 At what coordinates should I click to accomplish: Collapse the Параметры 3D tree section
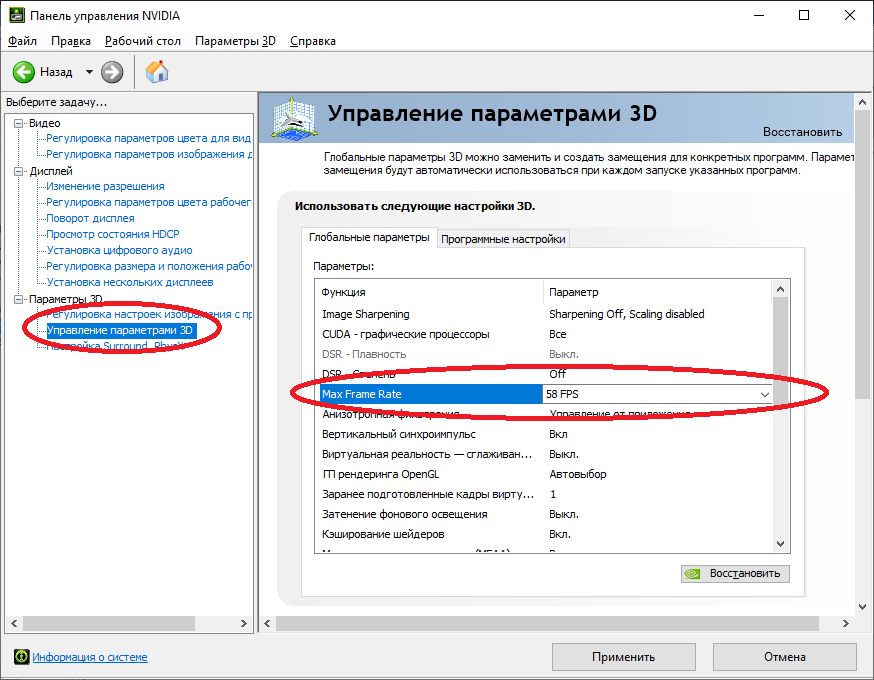pyautogui.click(x=19, y=299)
